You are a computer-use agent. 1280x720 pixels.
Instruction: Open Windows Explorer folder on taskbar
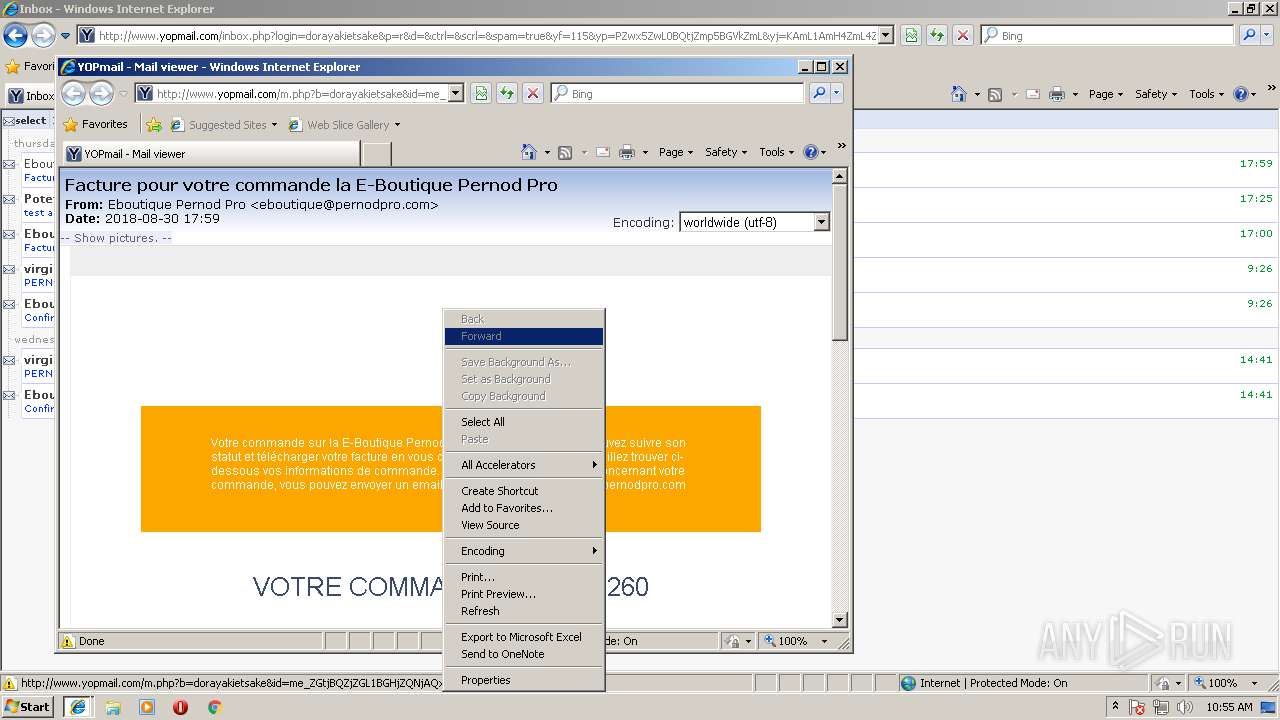click(x=113, y=707)
